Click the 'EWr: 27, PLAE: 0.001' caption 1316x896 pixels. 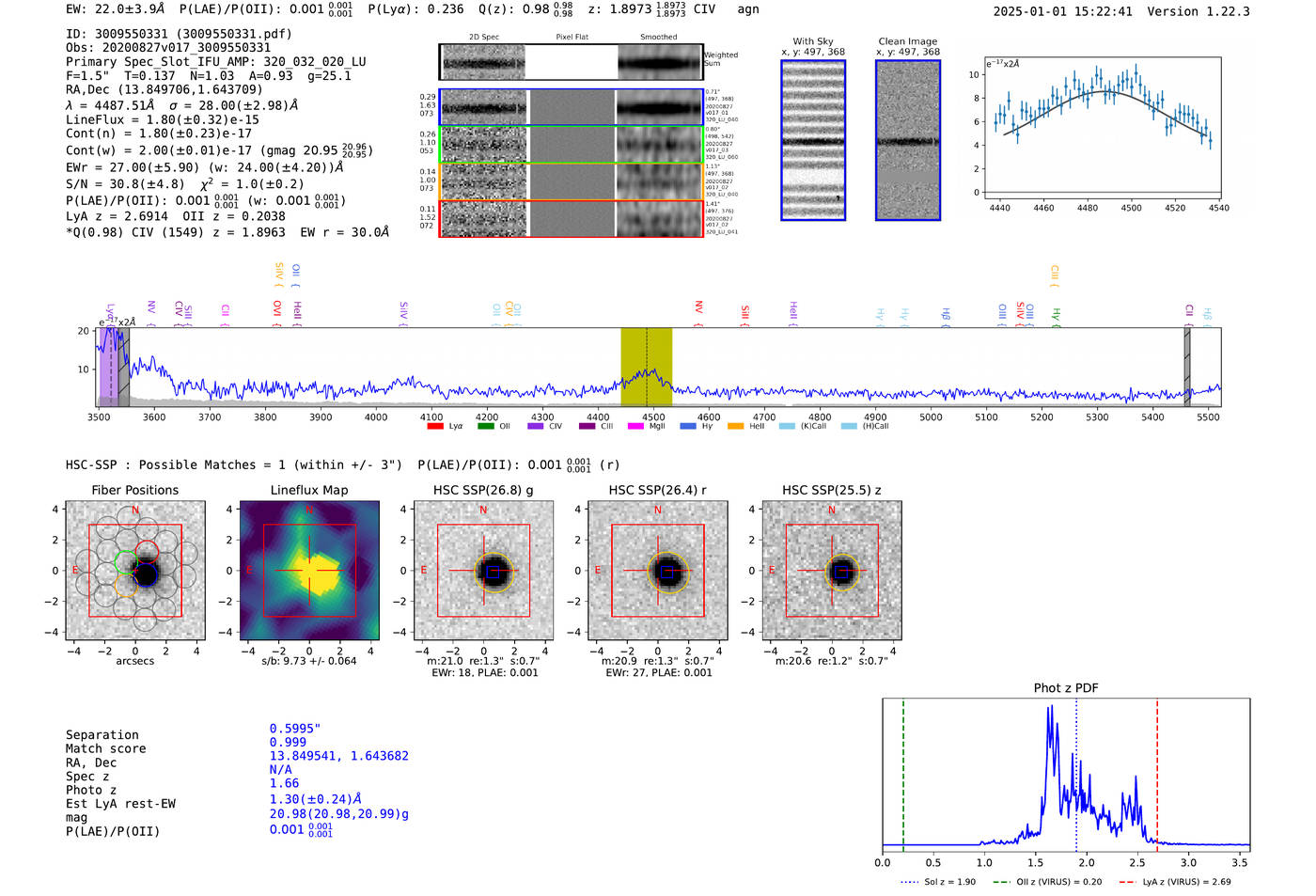click(x=659, y=673)
